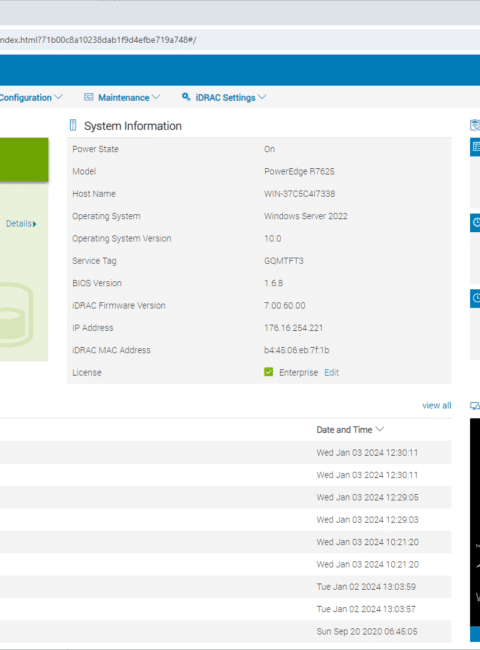This screenshot has height=650, width=480.
Task: Select service tag GQMTFT3
Action: click(284, 261)
